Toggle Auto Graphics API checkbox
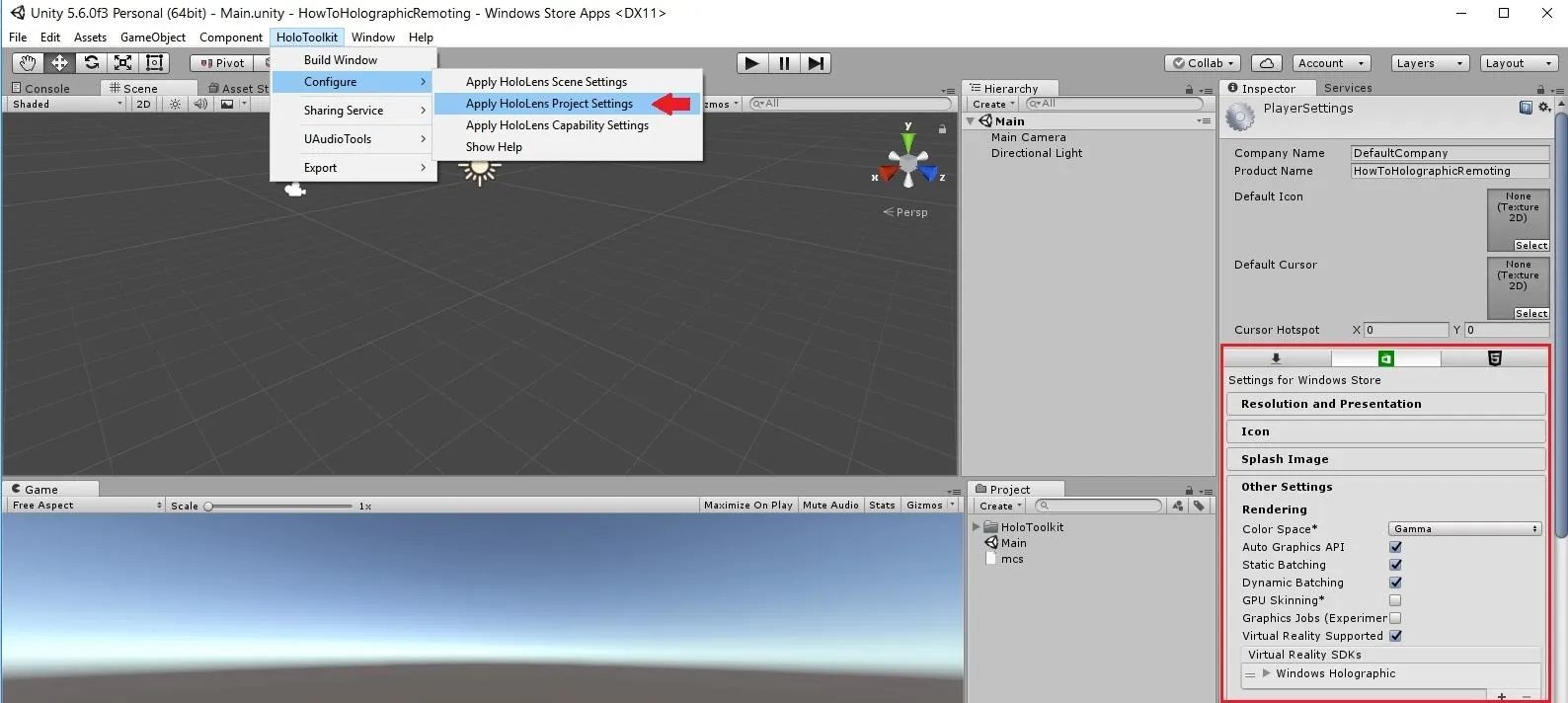 (1395, 547)
